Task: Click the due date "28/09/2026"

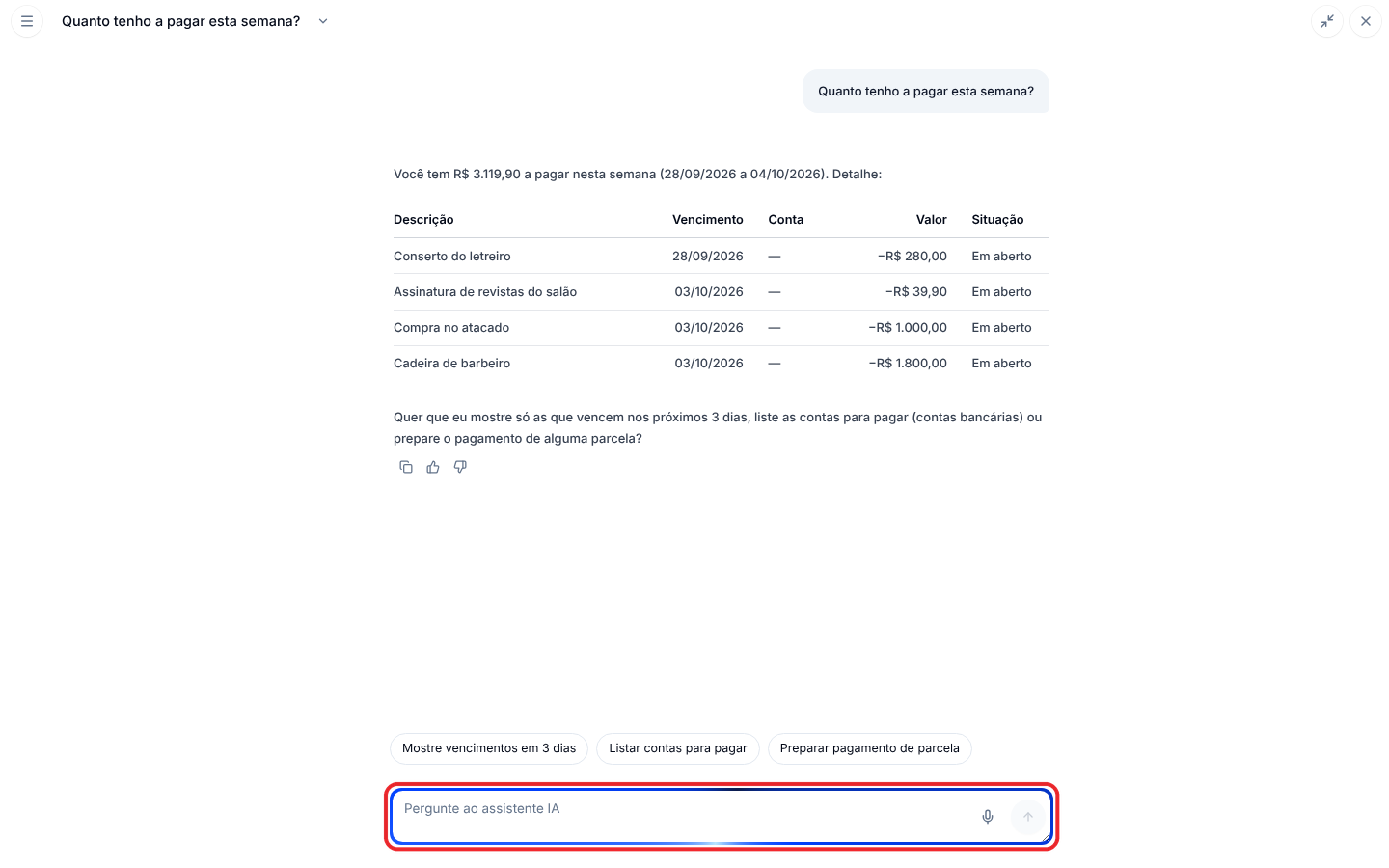Action: (708, 257)
